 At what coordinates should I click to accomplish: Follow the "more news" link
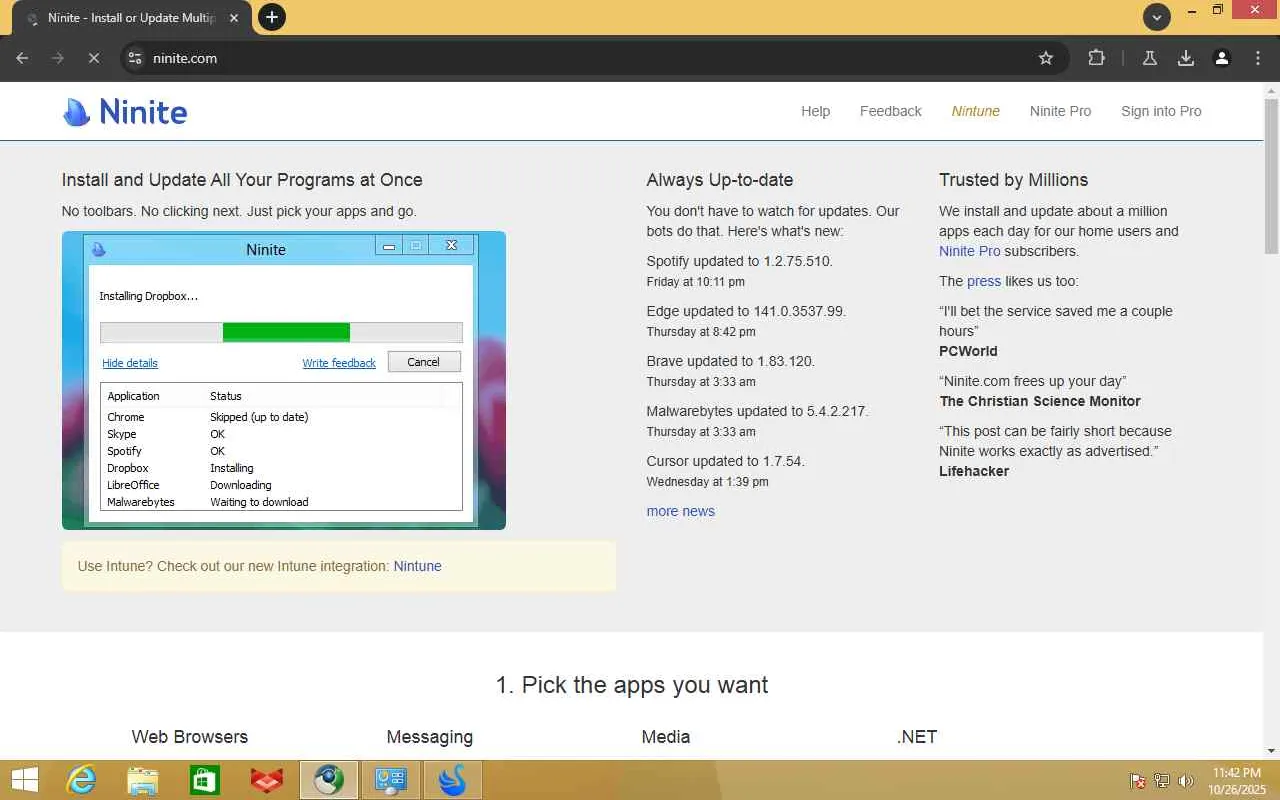tap(680, 511)
